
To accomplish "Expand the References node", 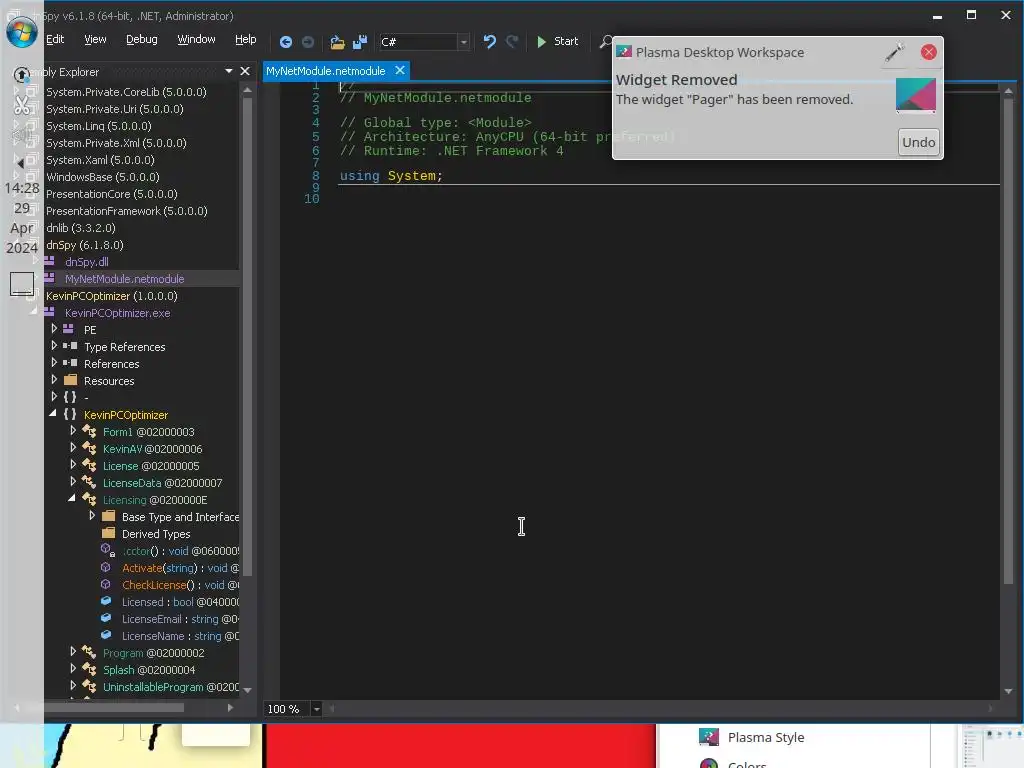I will [x=54, y=362].
